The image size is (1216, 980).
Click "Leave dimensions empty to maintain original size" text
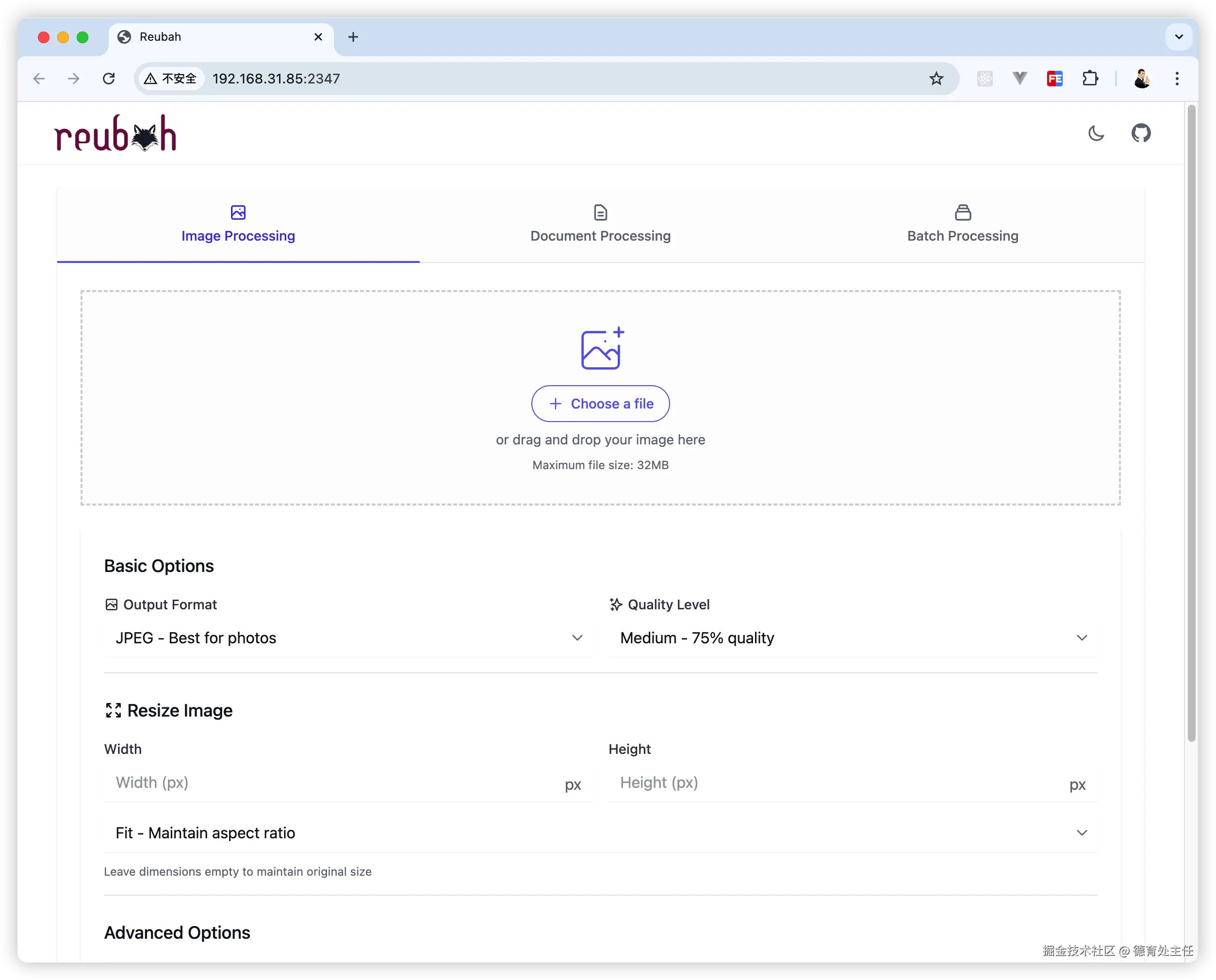238,872
